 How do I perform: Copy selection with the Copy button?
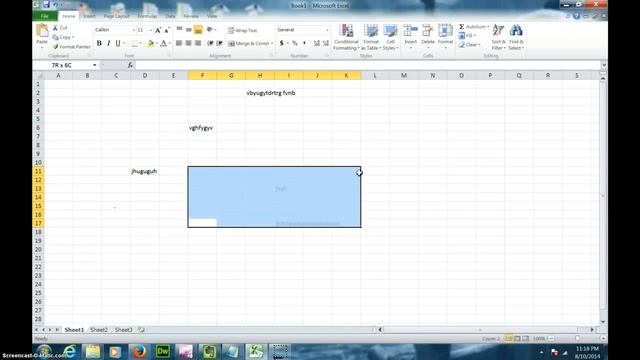pyautogui.click(x=63, y=37)
